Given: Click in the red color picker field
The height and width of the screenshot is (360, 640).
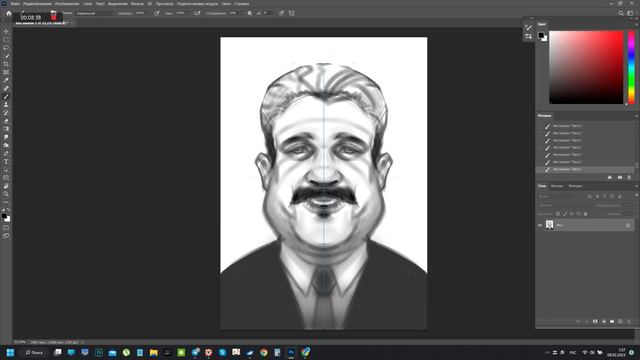Looking at the screenshot, I should pyautogui.click(x=586, y=67).
